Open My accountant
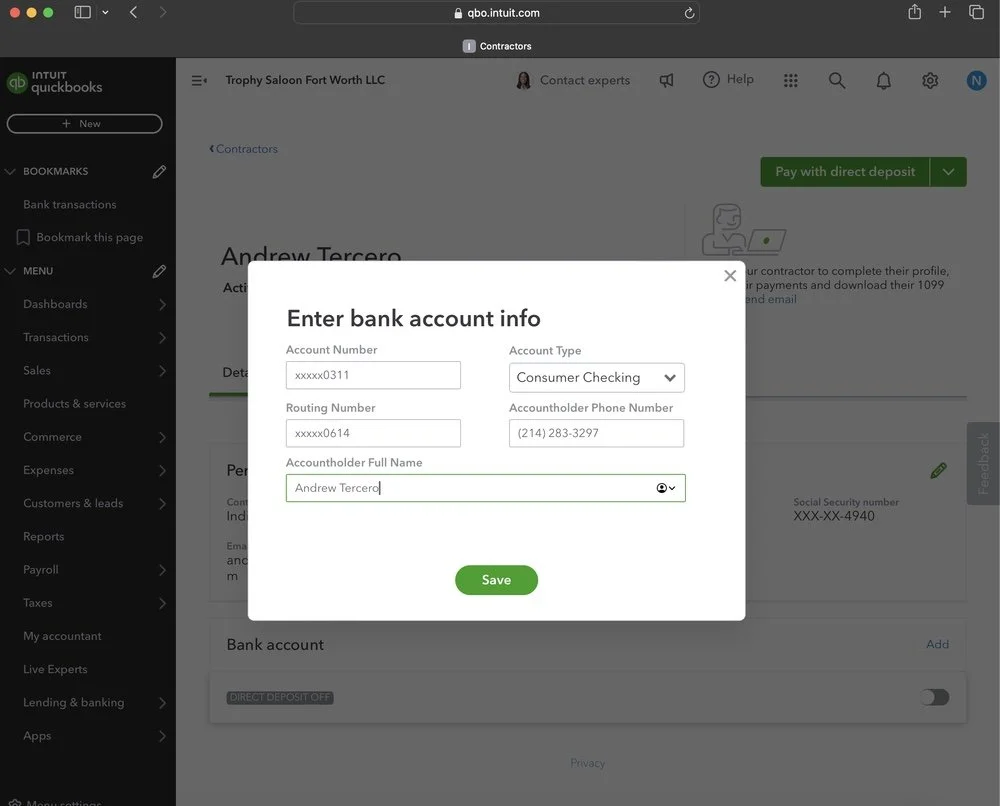This screenshot has height=806, width=1000. pyautogui.click(x=62, y=636)
